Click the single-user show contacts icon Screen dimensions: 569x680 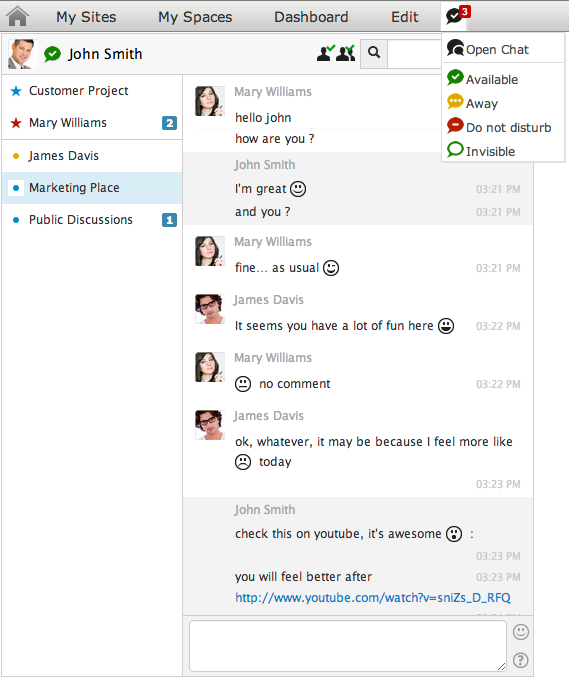pyautogui.click(x=325, y=53)
